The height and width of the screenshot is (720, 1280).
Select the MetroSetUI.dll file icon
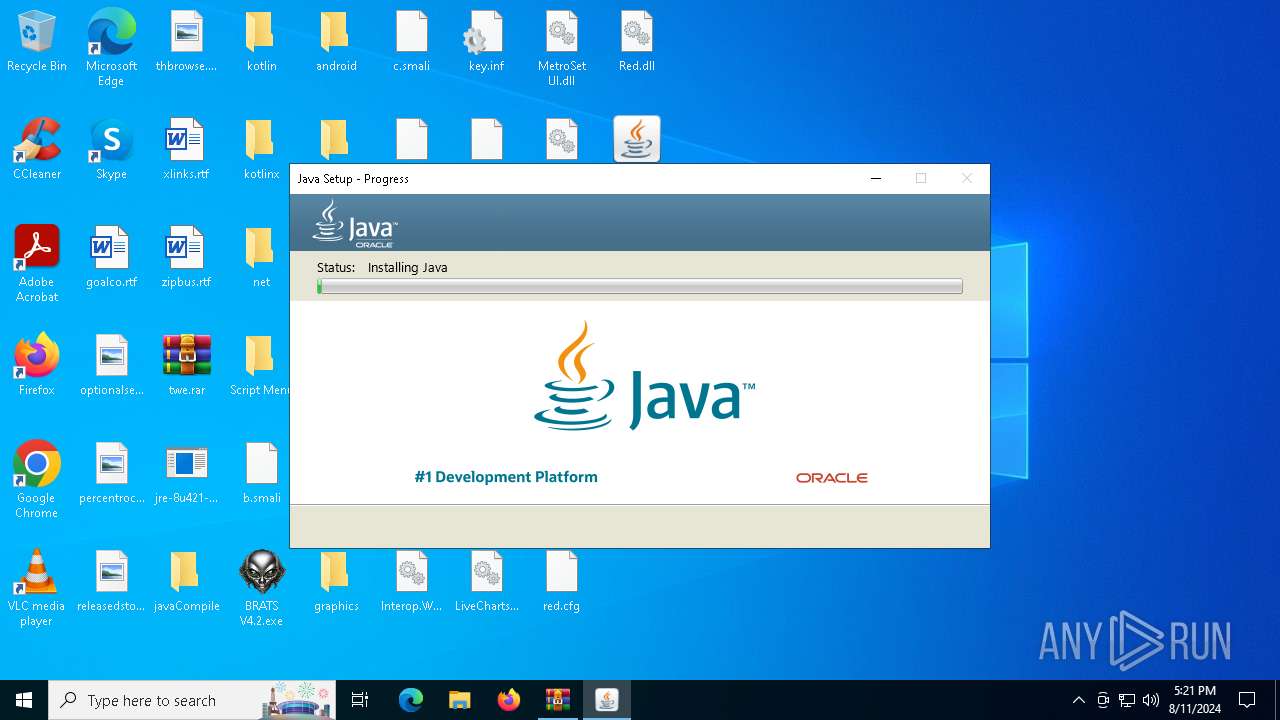tap(561, 48)
